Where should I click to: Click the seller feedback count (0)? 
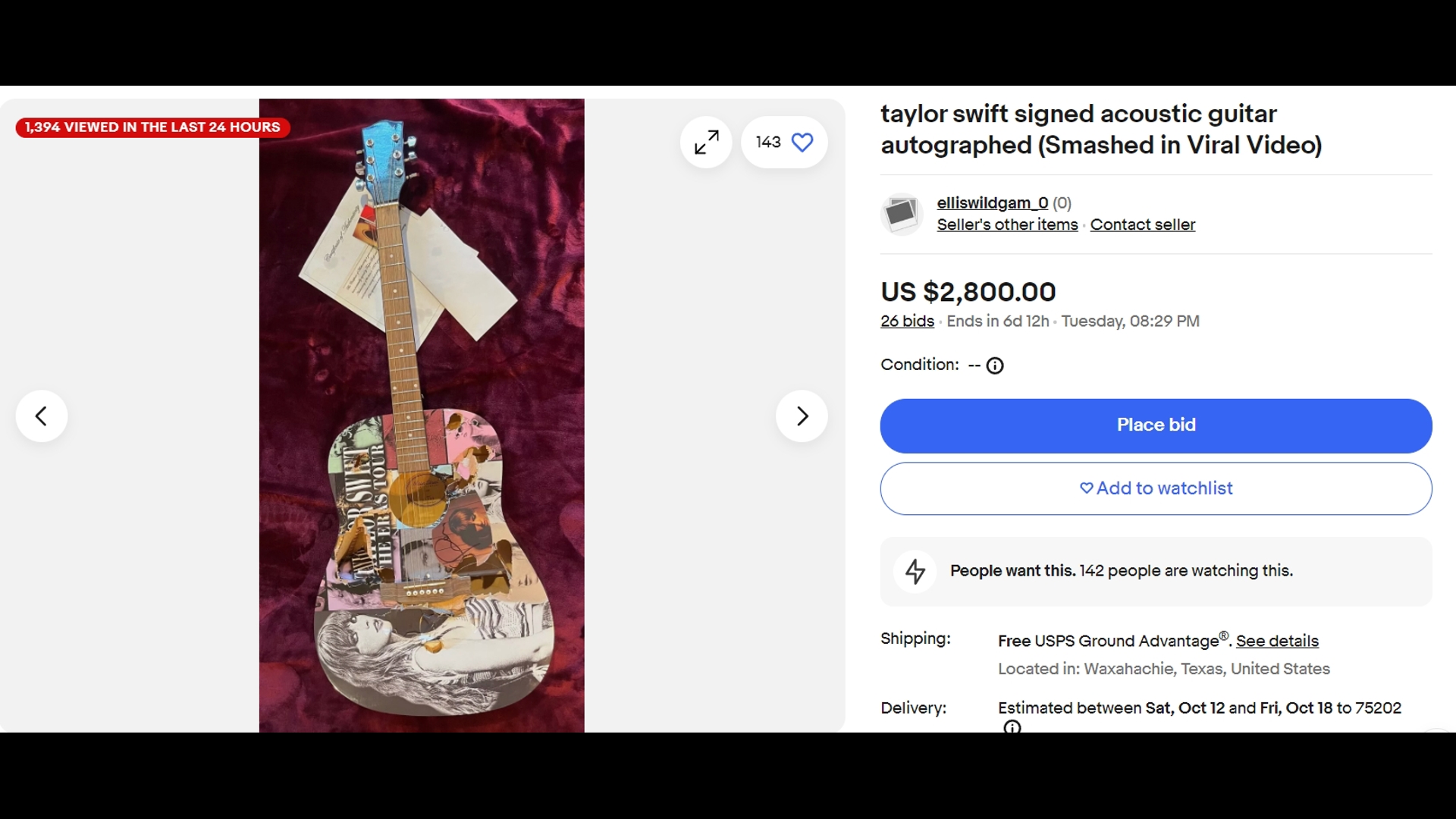pos(1062,202)
